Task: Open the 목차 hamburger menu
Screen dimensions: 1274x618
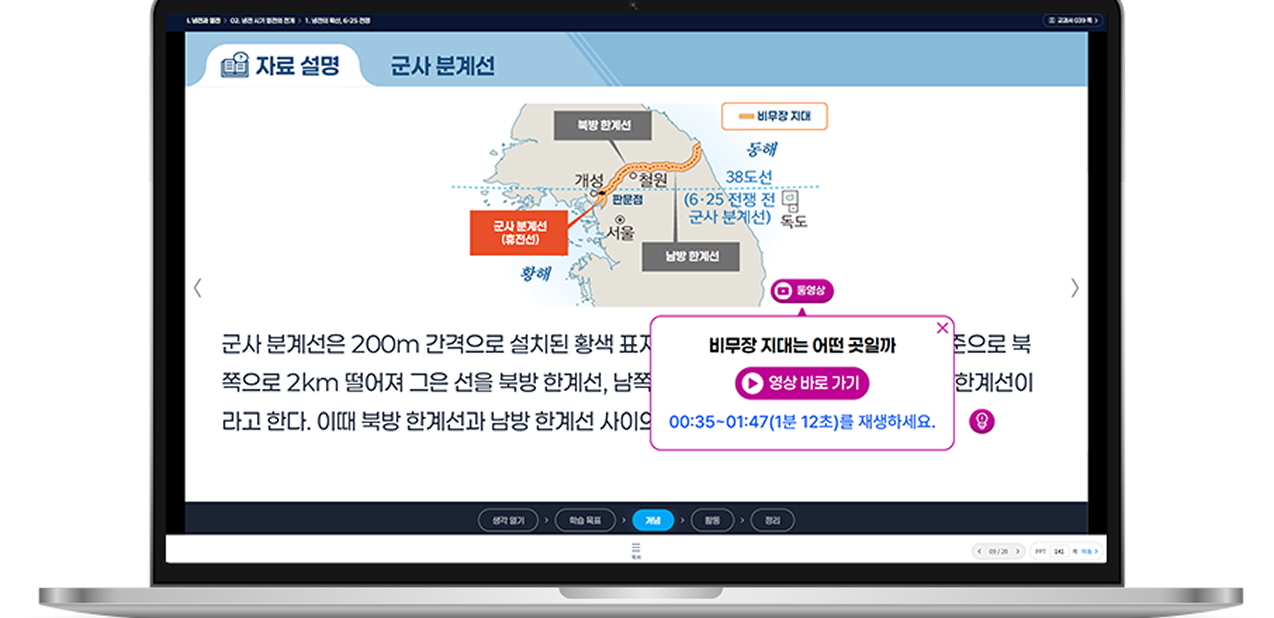Action: click(636, 551)
